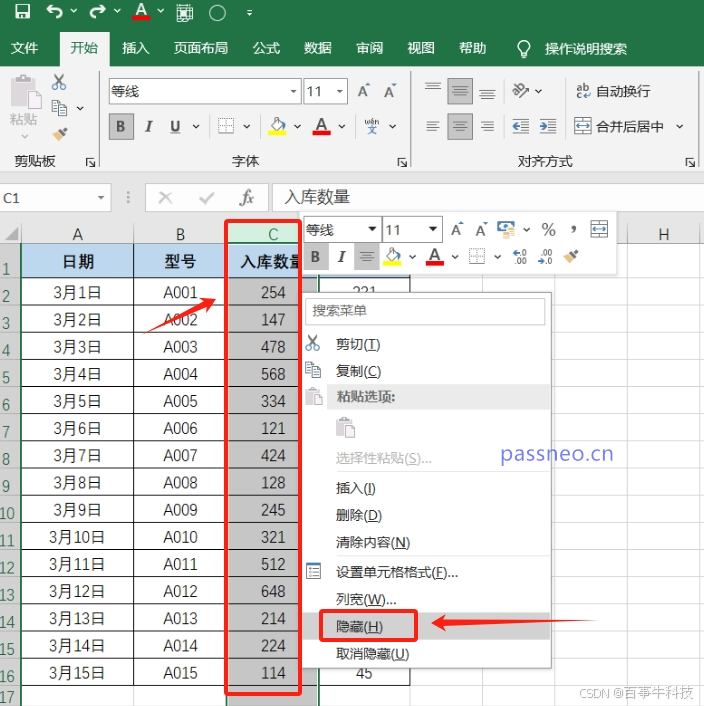Click the Save icon in quick access toolbar
This screenshot has width=704, height=706.
tap(22, 11)
